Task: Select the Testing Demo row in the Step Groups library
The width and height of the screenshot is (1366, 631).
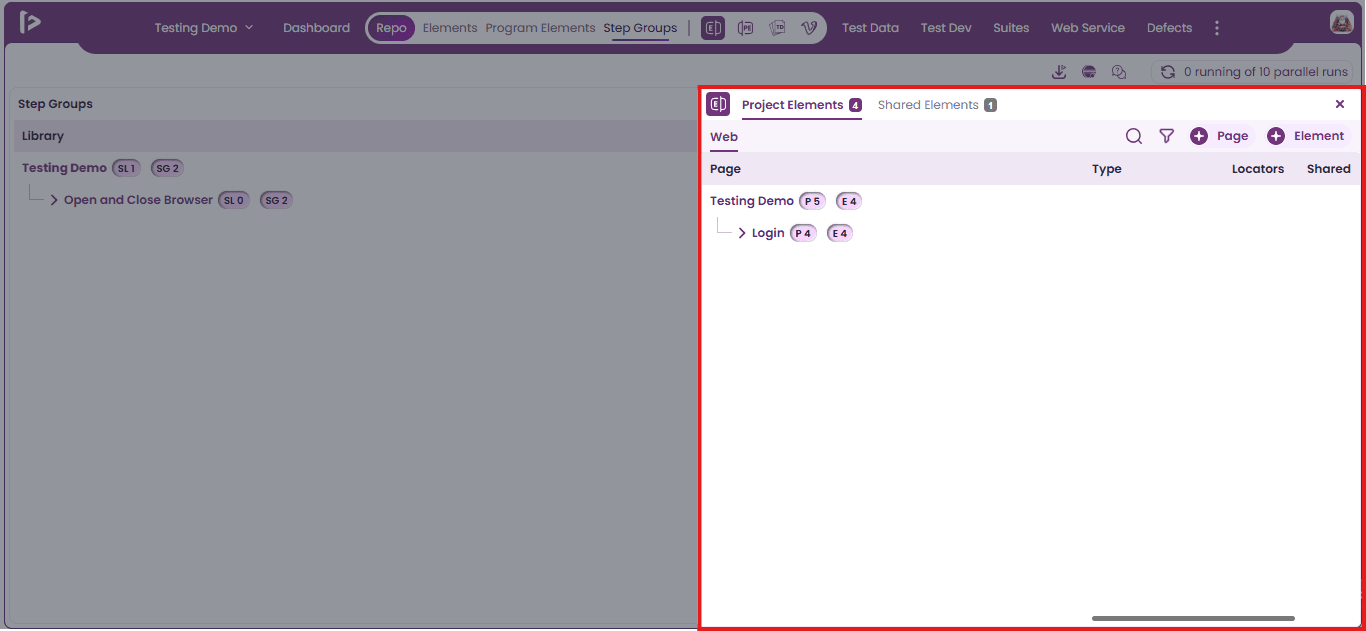Action: (64, 168)
